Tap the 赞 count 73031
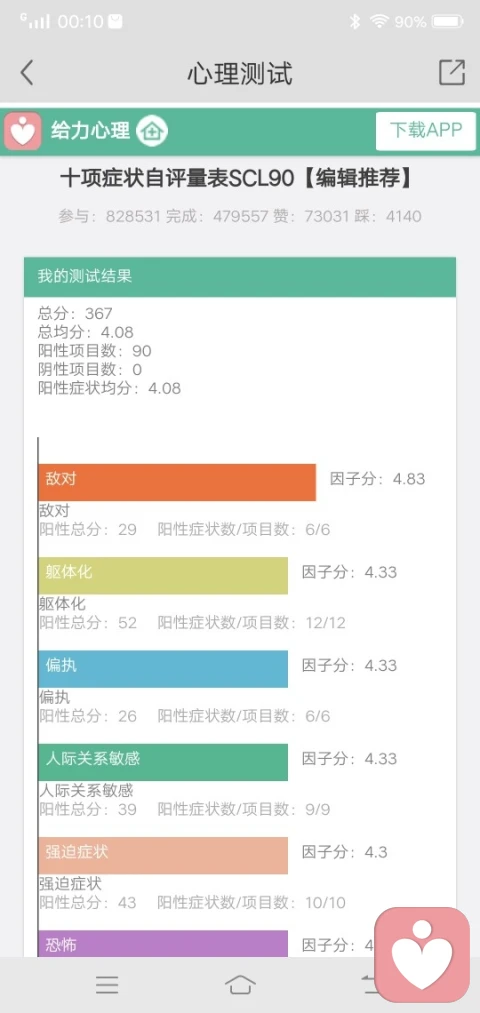480x1013 pixels. pos(311,216)
